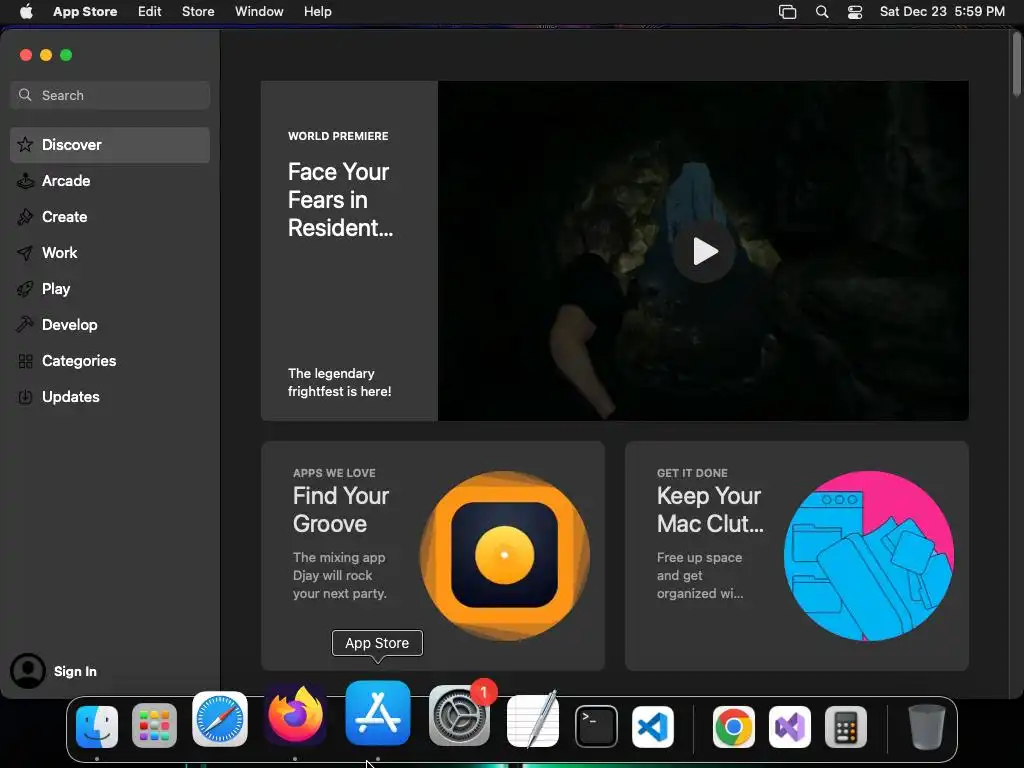1024x768 pixels.
Task: Click the Stage Manager menu bar icon
Action: click(788, 12)
